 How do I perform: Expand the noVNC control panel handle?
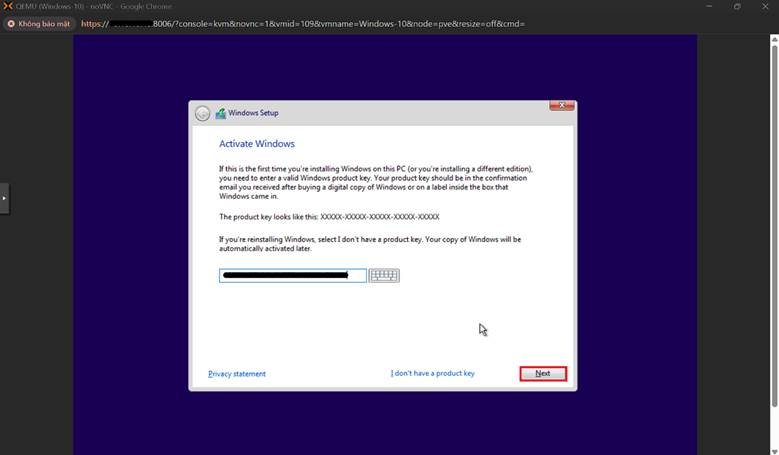click(x=4, y=198)
